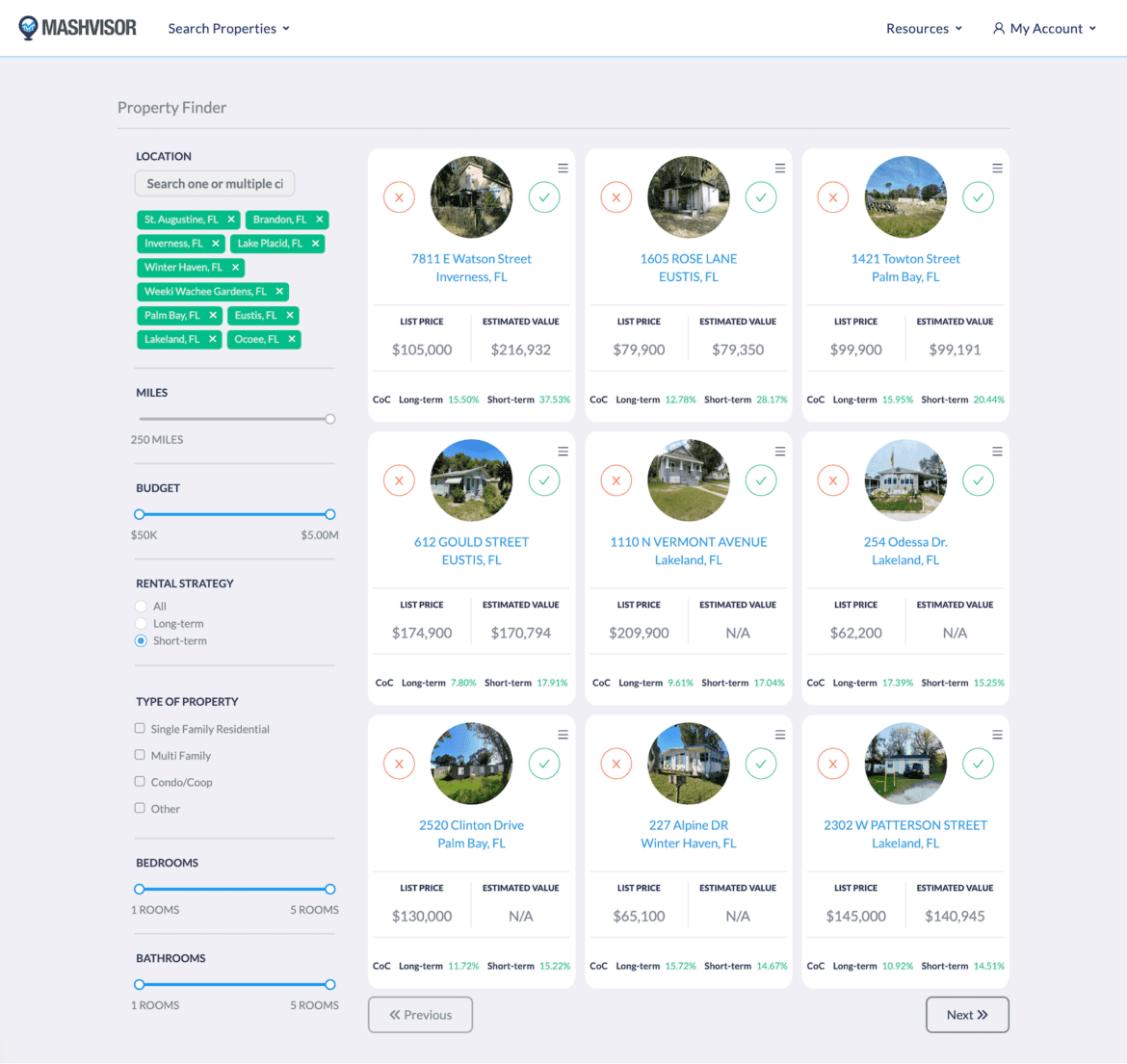Expand the Search Properties dropdown
The width and height of the screenshot is (1127, 1064).
click(228, 28)
